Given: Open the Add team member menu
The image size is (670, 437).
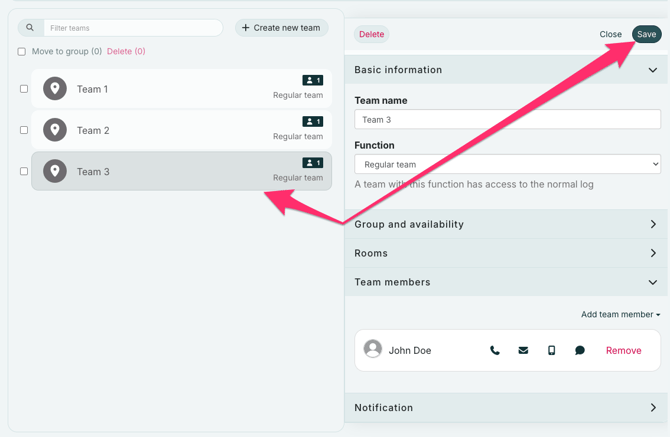Looking at the screenshot, I should (x=620, y=314).
